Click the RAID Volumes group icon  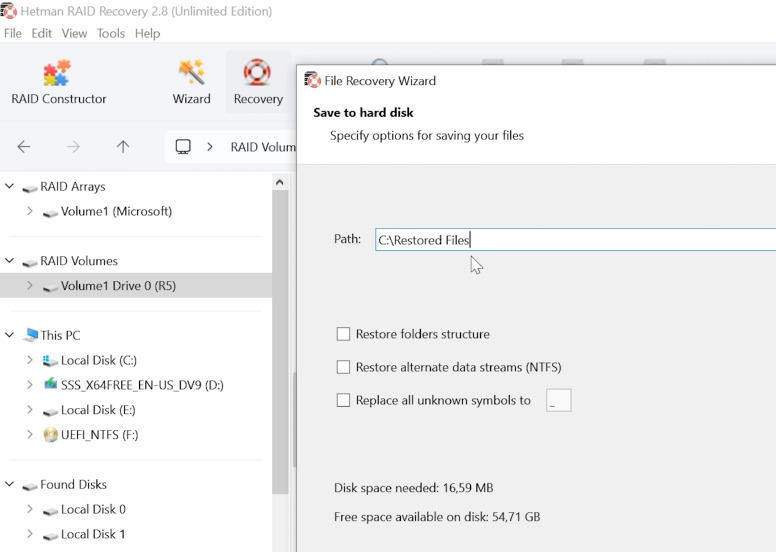(30, 262)
